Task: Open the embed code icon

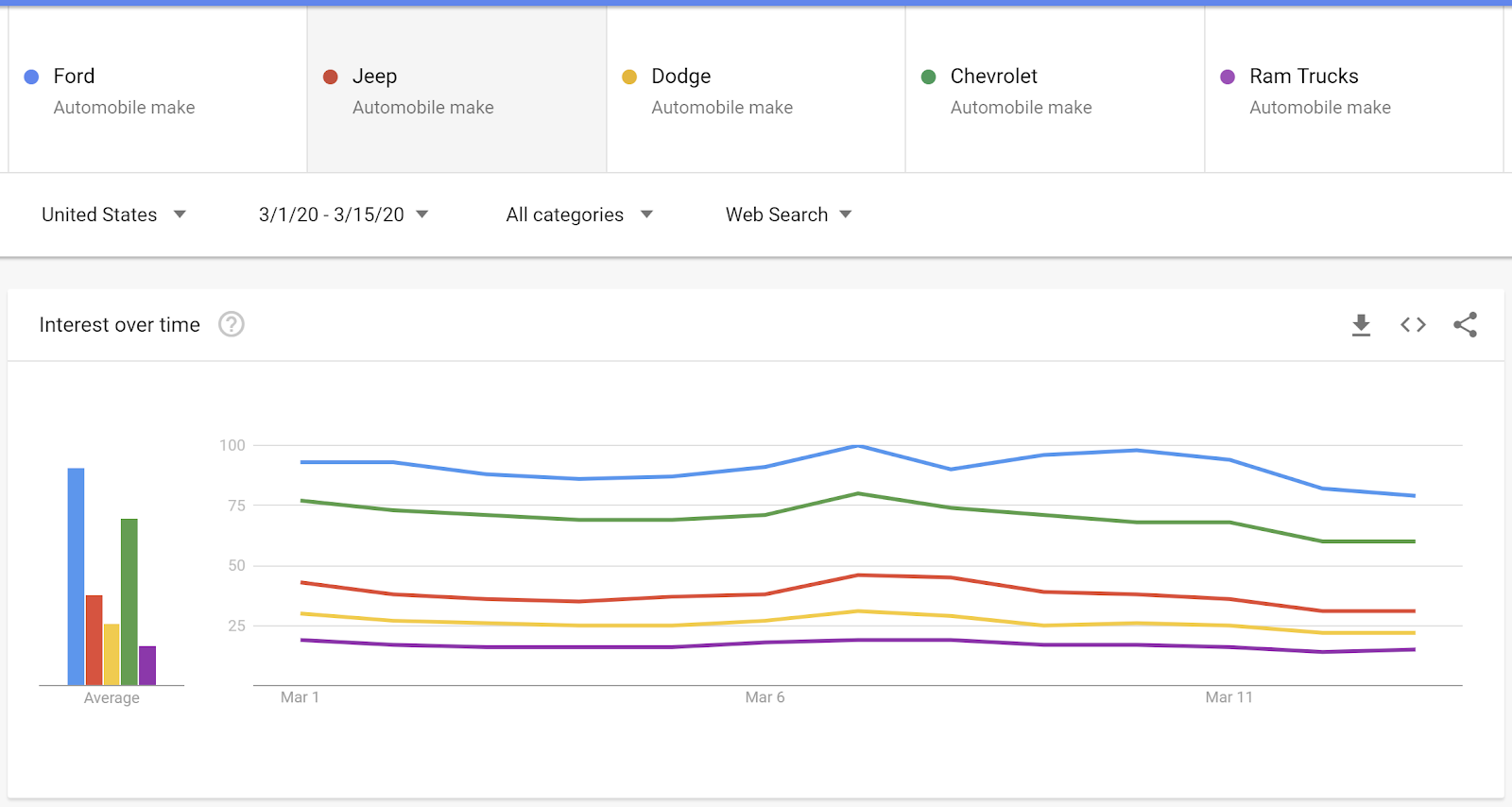Action: point(1413,325)
